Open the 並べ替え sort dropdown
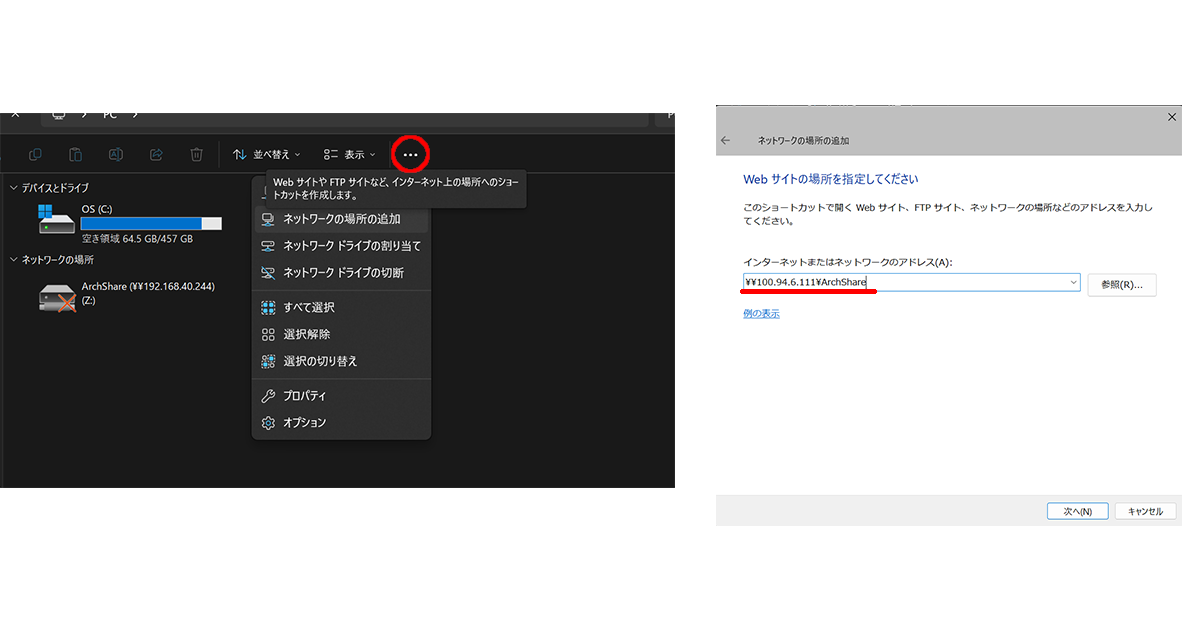1200x630 pixels. (x=266, y=155)
